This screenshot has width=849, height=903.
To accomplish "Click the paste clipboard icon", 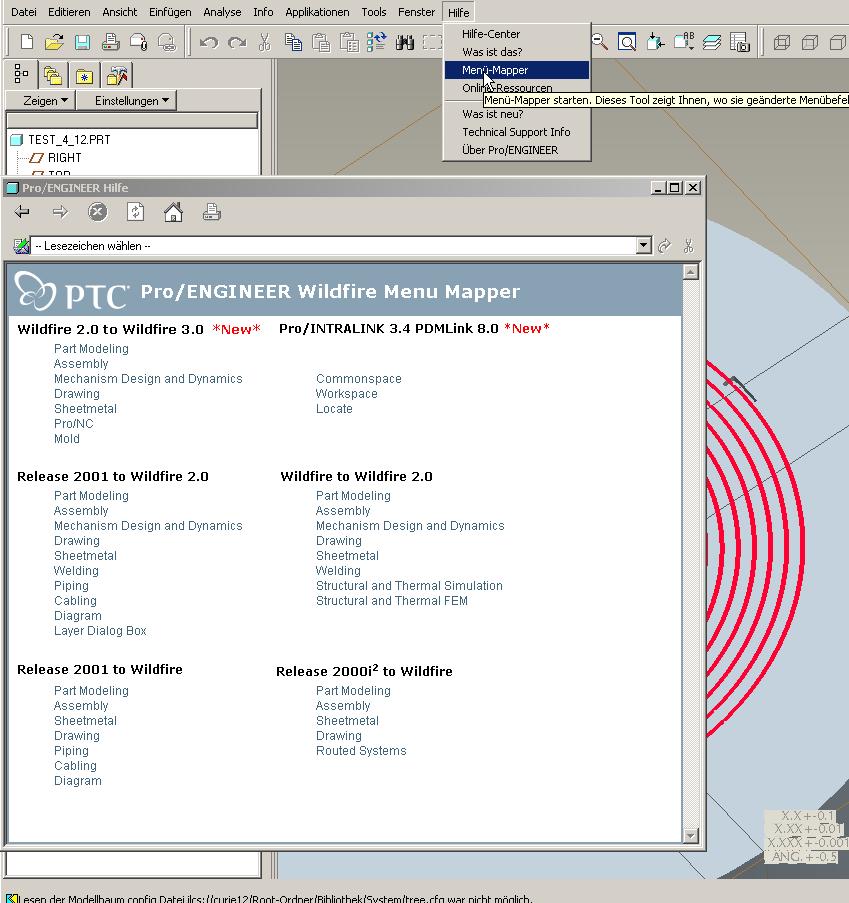I will (x=321, y=42).
